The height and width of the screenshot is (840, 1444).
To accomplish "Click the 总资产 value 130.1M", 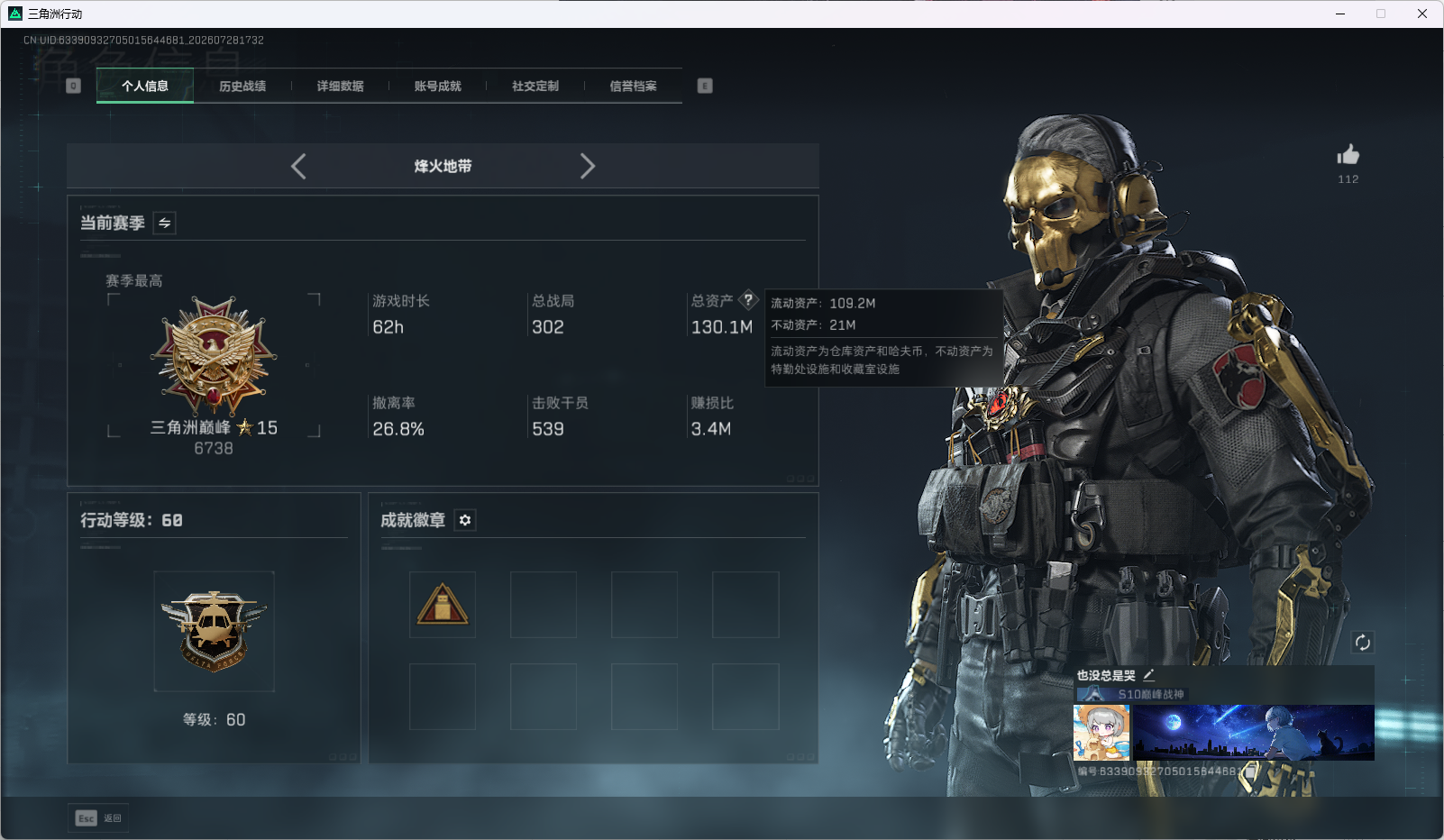I will 722,327.
